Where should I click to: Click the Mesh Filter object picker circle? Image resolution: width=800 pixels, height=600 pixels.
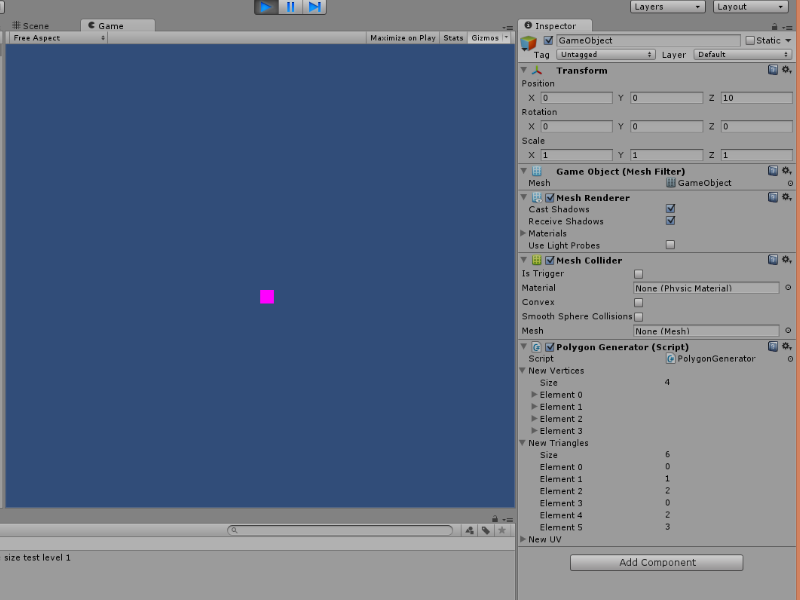pos(790,183)
